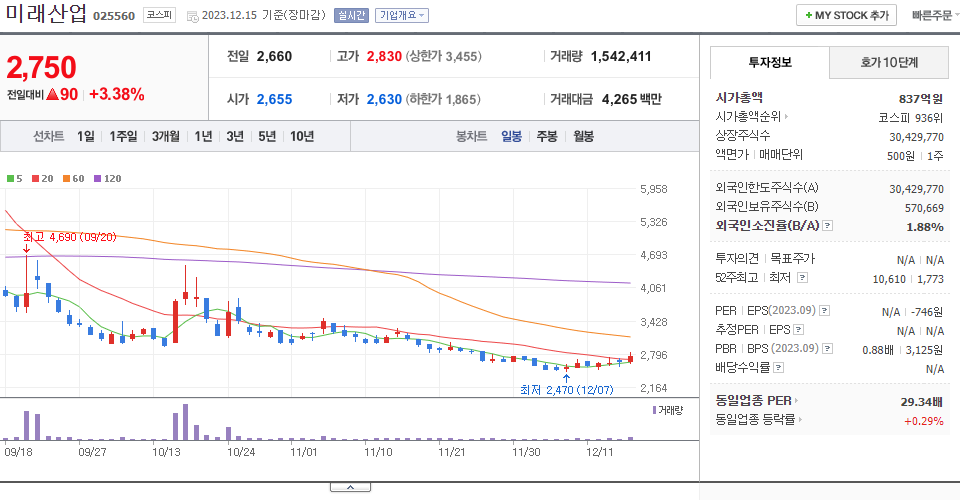Click the 실시간 badge
This screenshot has height=500, width=960.
click(351, 15)
